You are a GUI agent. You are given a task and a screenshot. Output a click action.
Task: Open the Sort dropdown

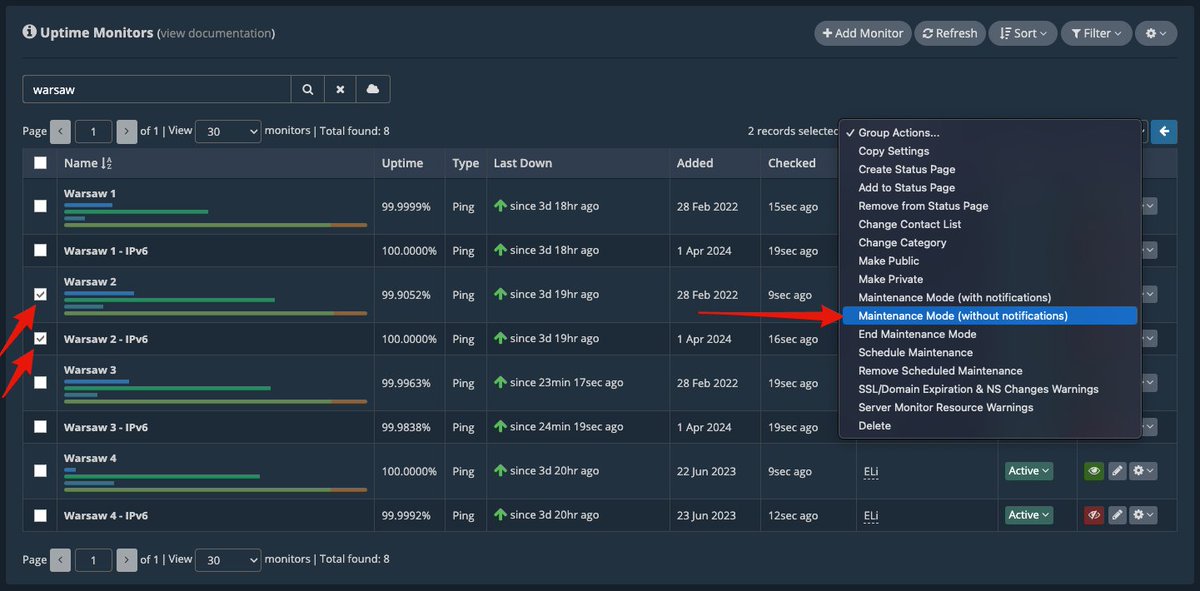tap(1022, 32)
